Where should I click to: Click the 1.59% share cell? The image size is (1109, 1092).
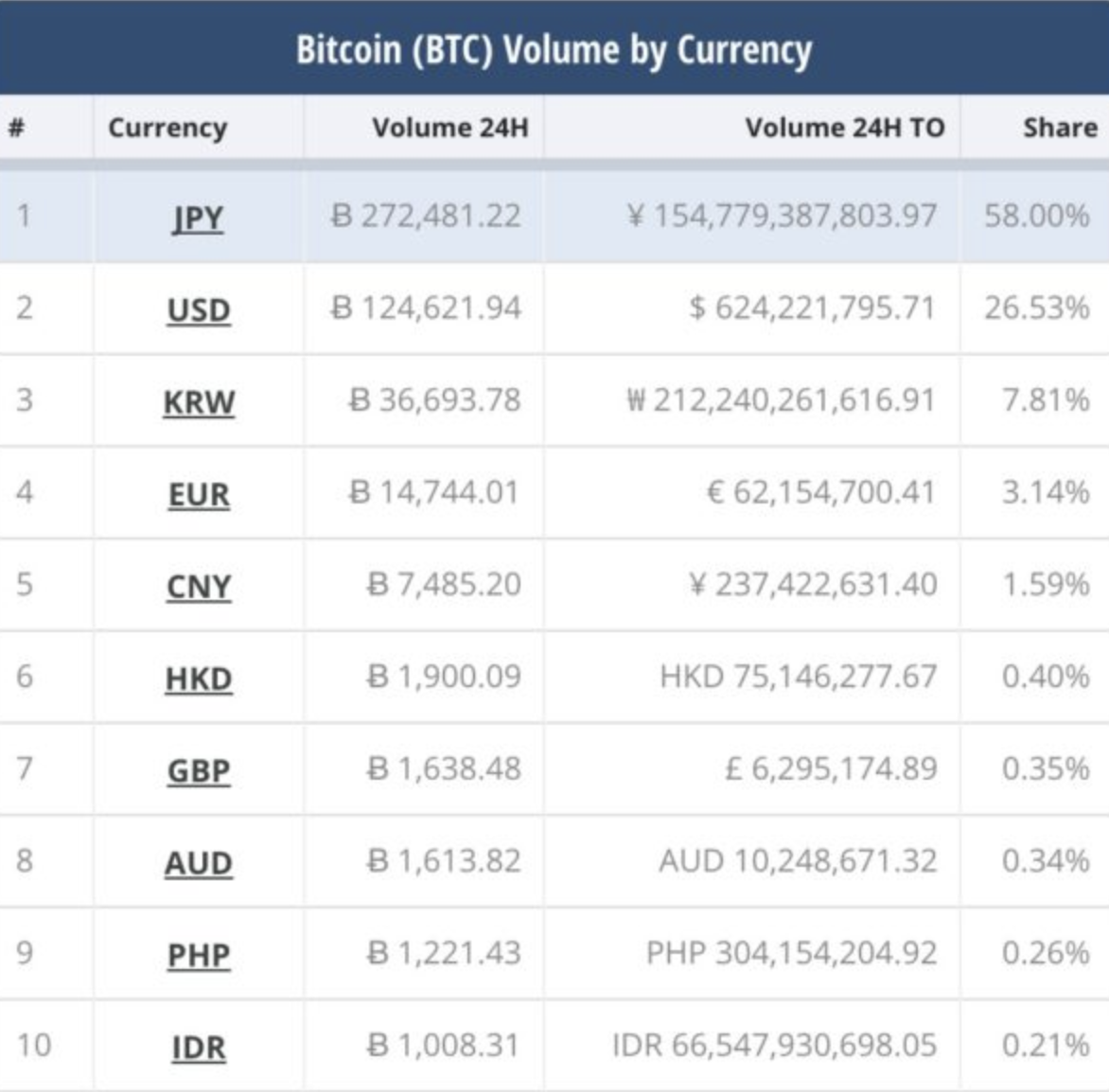pos(1046,584)
